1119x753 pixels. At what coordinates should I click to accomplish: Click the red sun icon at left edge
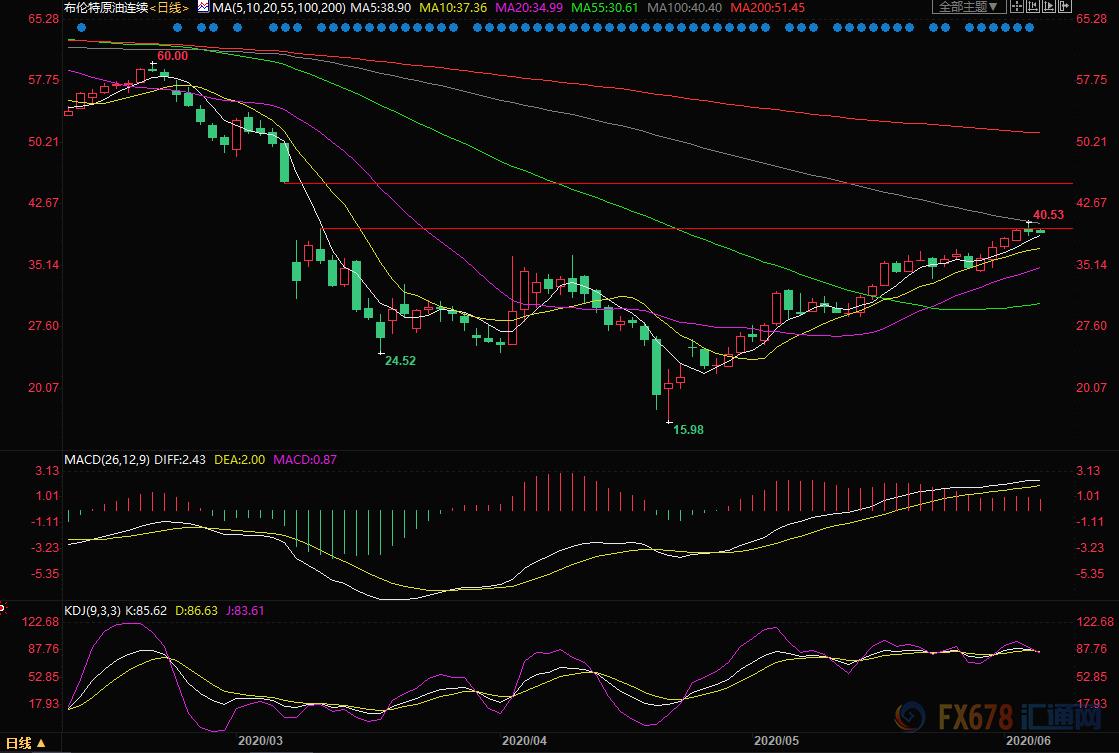(3, 606)
